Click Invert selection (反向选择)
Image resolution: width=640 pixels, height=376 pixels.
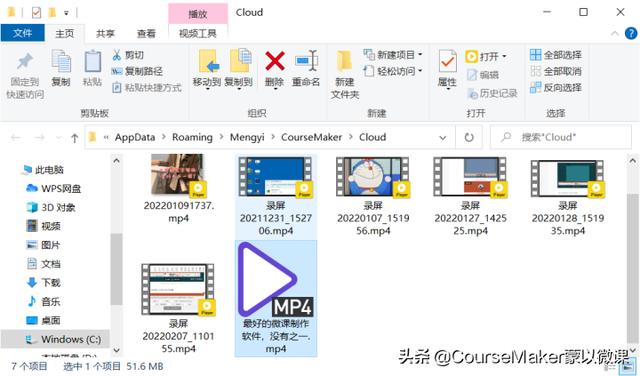[556, 87]
